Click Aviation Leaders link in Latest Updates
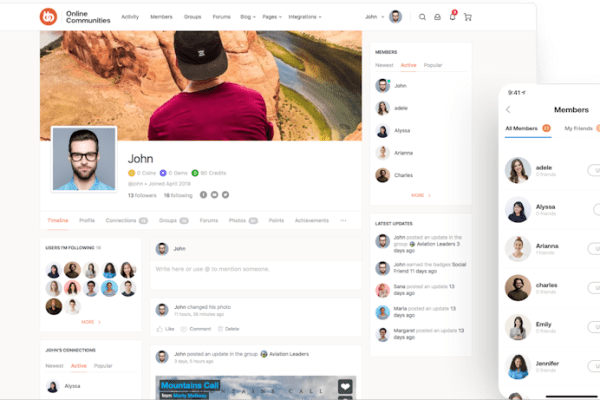600x400 pixels. point(434,244)
